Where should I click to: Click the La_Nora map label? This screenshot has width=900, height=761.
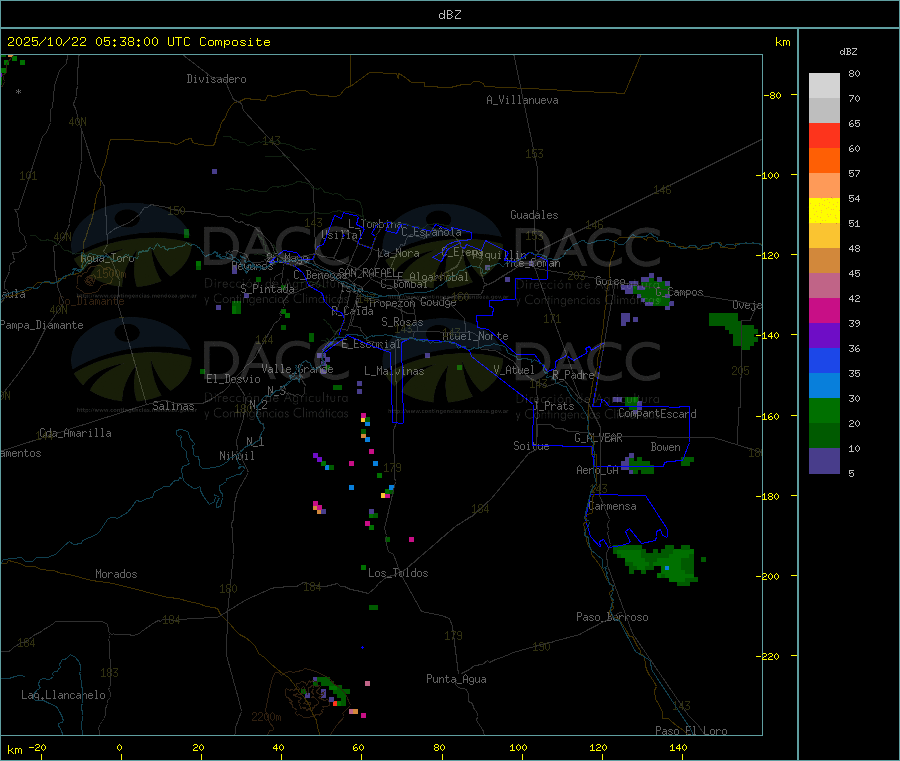point(398,253)
